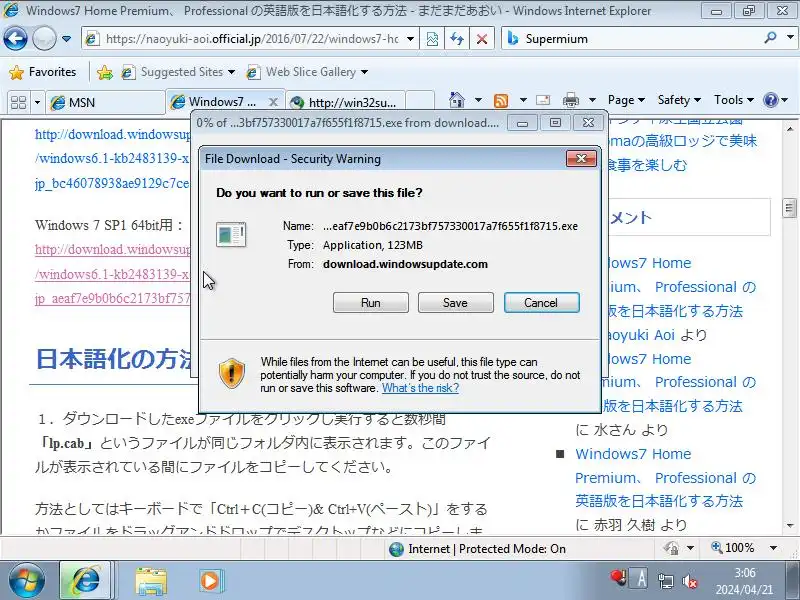This screenshot has height=600, width=800.
Task: Click the 100% zoom level button
Action: point(733,548)
